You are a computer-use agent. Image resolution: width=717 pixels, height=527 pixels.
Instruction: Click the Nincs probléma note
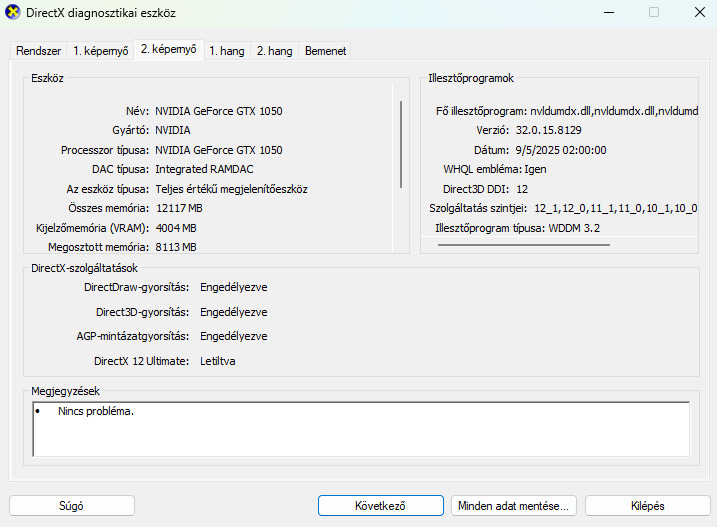coord(96,411)
